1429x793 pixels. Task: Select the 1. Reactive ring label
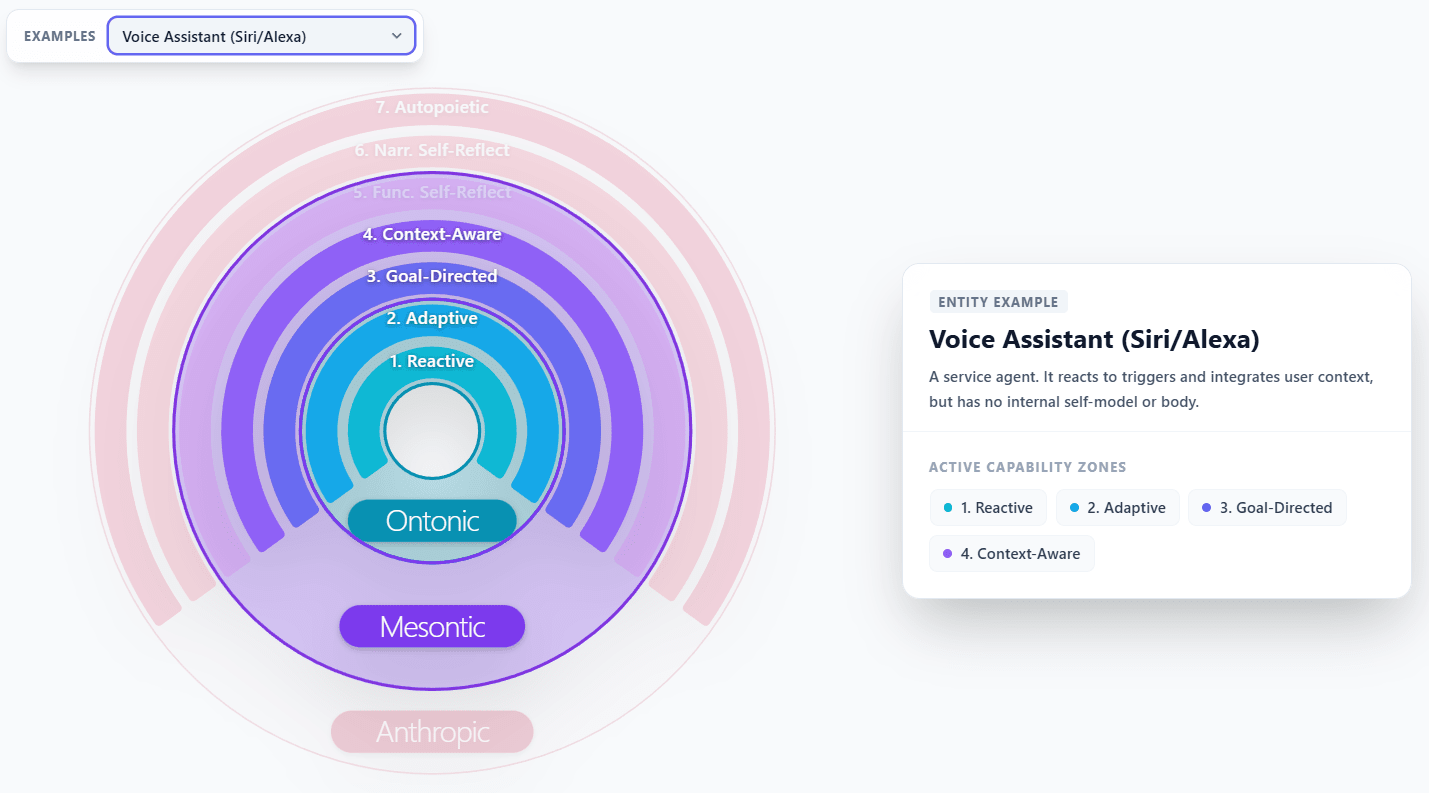pyautogui.click(x=432, y=361)
